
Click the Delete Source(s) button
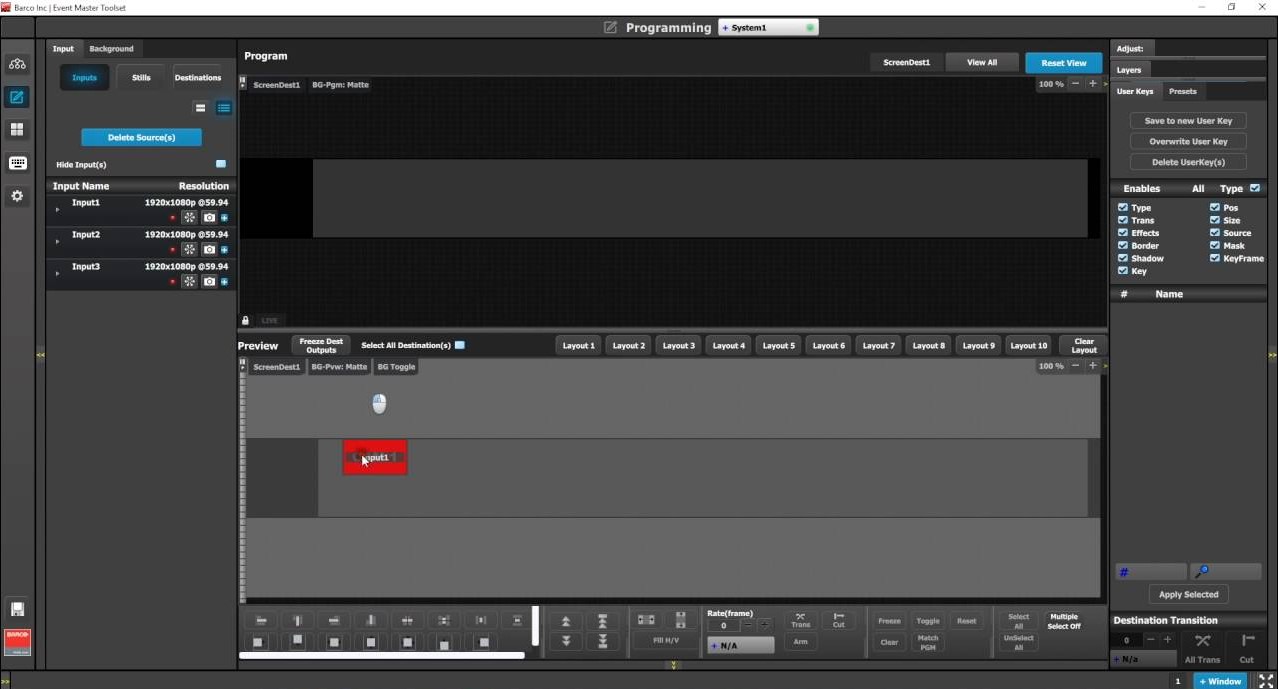pos(141,137)
